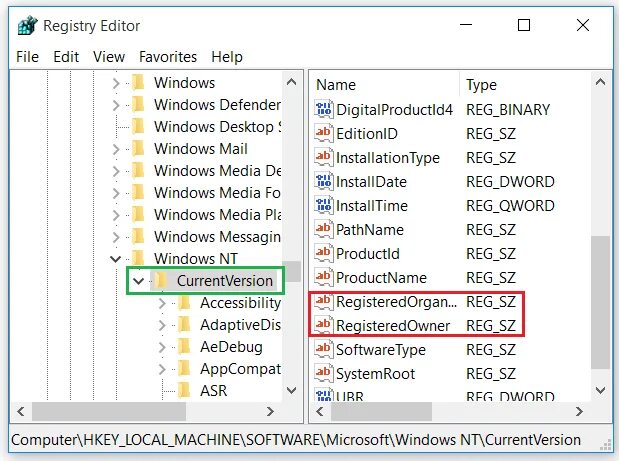
Task: Click the CurrentVersion folder icon
Action: (x=161, y=281)
